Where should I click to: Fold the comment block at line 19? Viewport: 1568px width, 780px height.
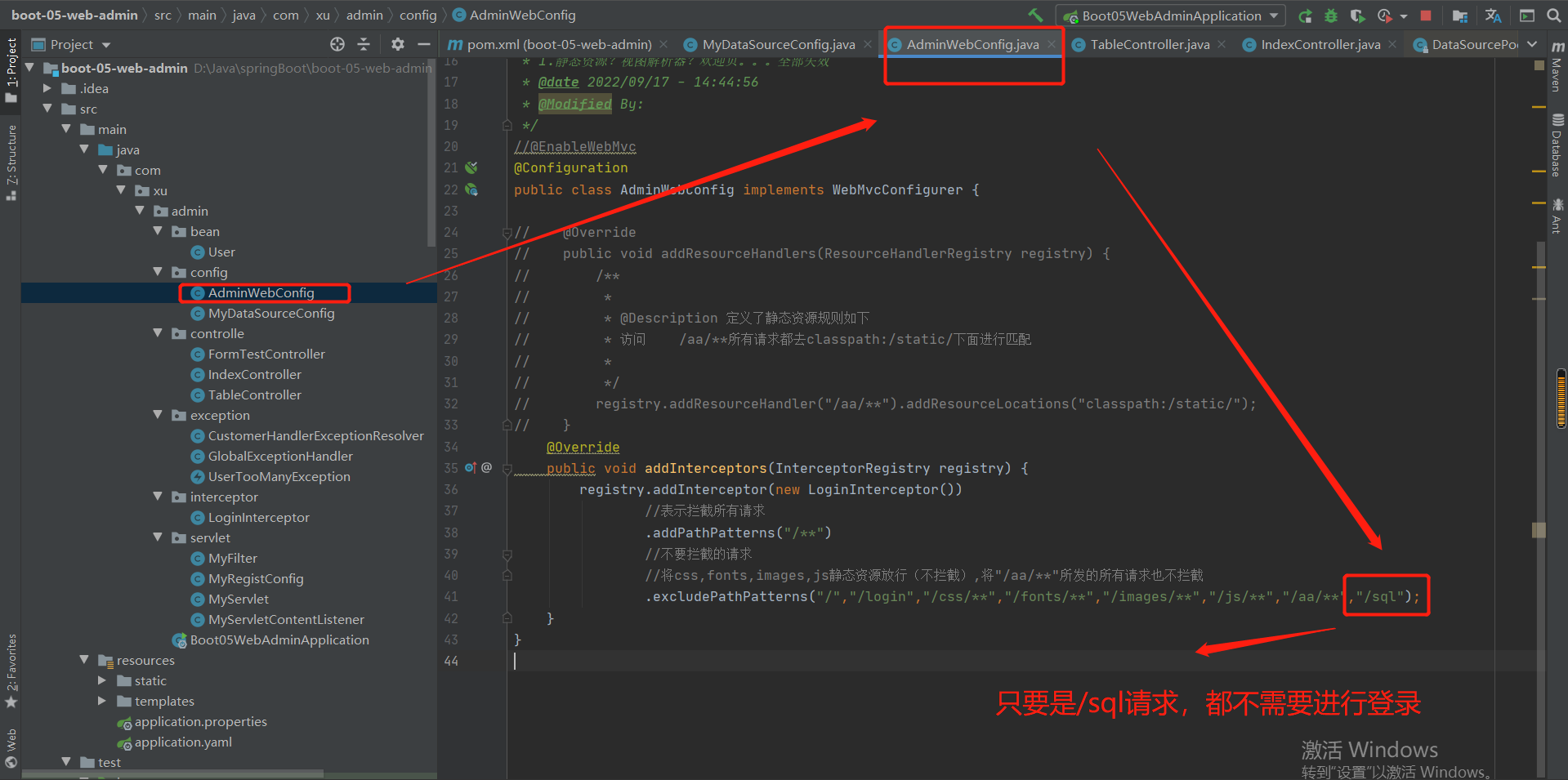coord(507,126)
